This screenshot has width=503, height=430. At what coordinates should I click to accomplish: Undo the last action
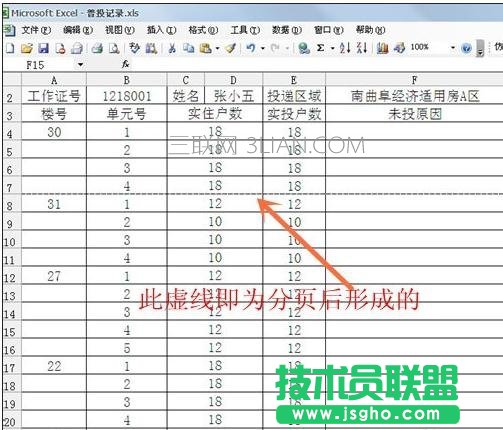[x=251, y=49]
